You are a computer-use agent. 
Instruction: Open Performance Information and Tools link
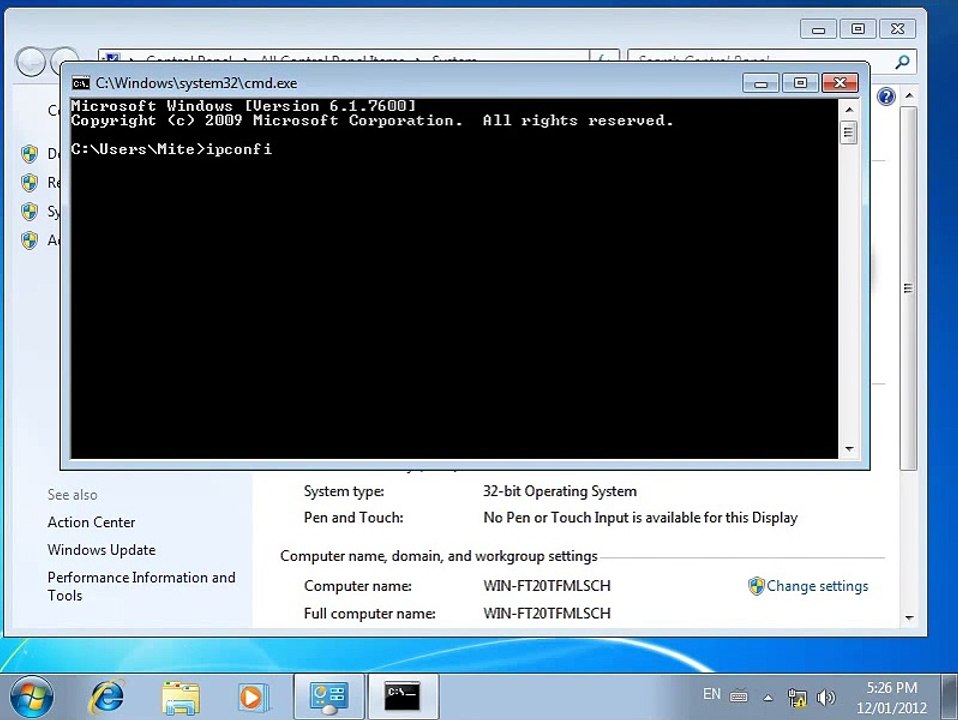coord(141,586)
